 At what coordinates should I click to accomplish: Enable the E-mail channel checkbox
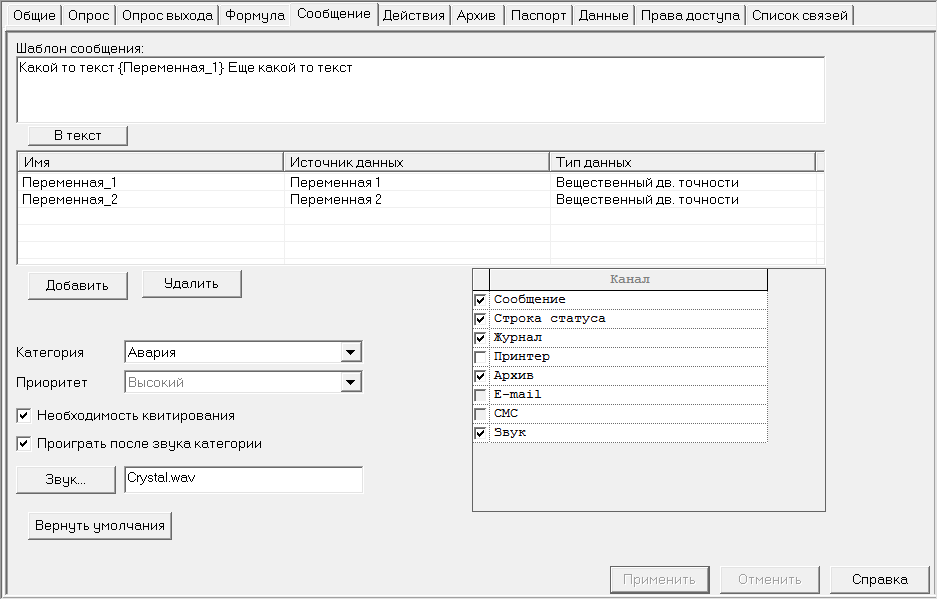pyautogui.click(x=480, y=395)
